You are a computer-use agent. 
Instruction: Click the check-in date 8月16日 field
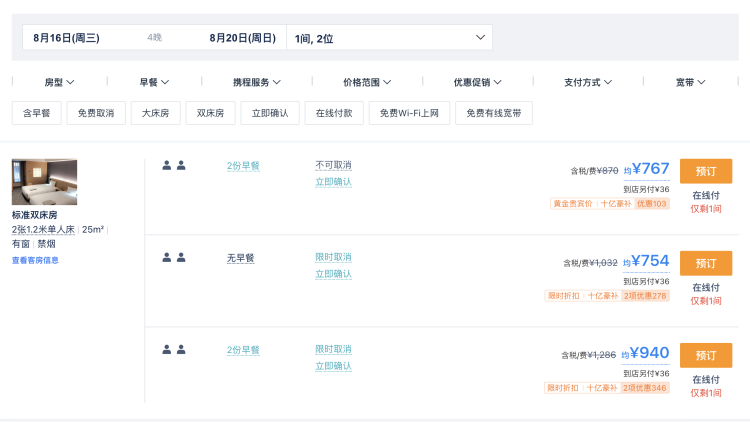click(66, 38)
